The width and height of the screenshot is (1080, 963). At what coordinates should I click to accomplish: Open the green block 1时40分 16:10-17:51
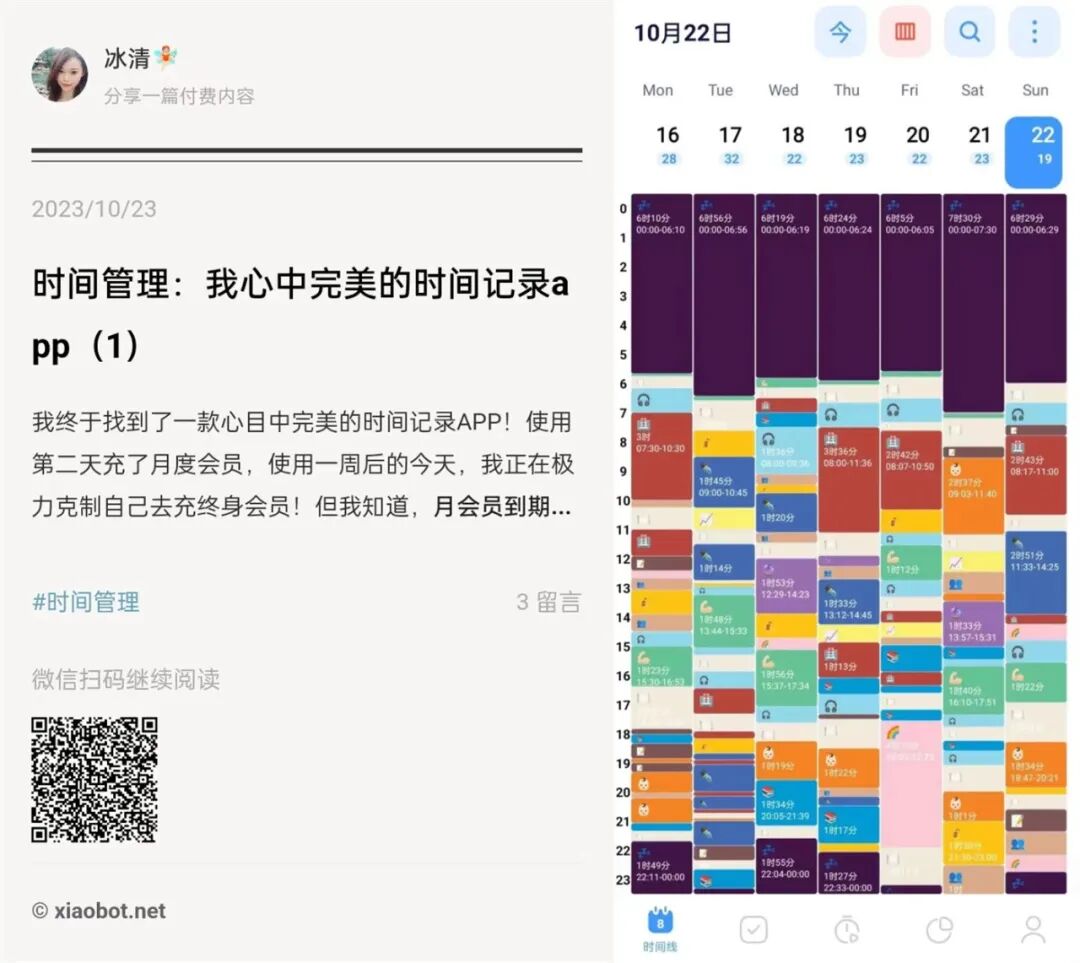(973, 690)
